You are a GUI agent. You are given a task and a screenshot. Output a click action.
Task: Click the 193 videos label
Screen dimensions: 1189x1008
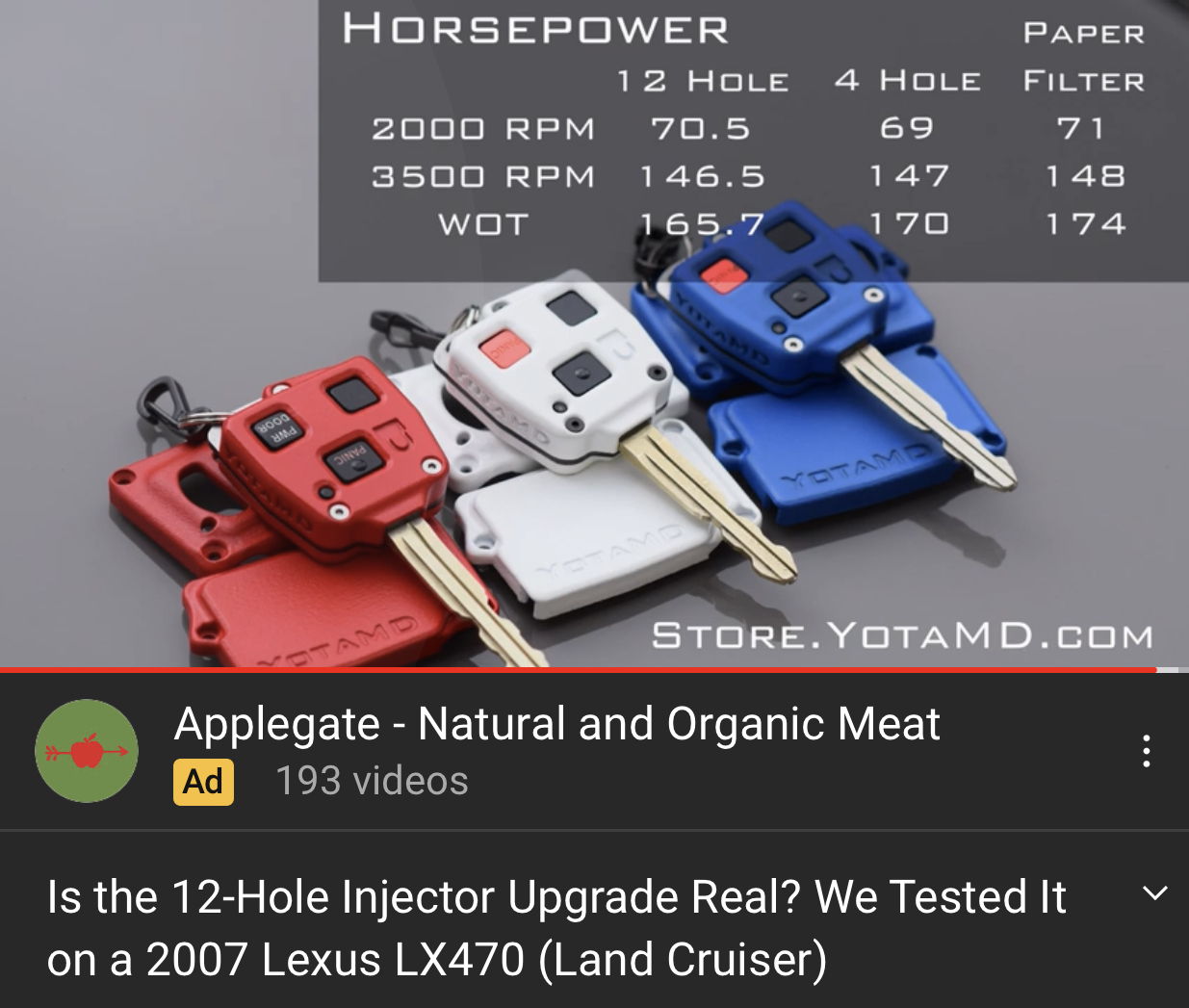coord(372,781)
